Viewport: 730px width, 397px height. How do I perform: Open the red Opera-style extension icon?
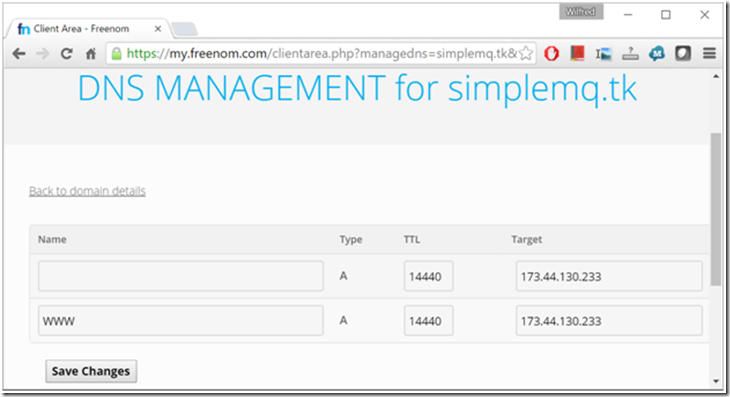click(551, 54)
